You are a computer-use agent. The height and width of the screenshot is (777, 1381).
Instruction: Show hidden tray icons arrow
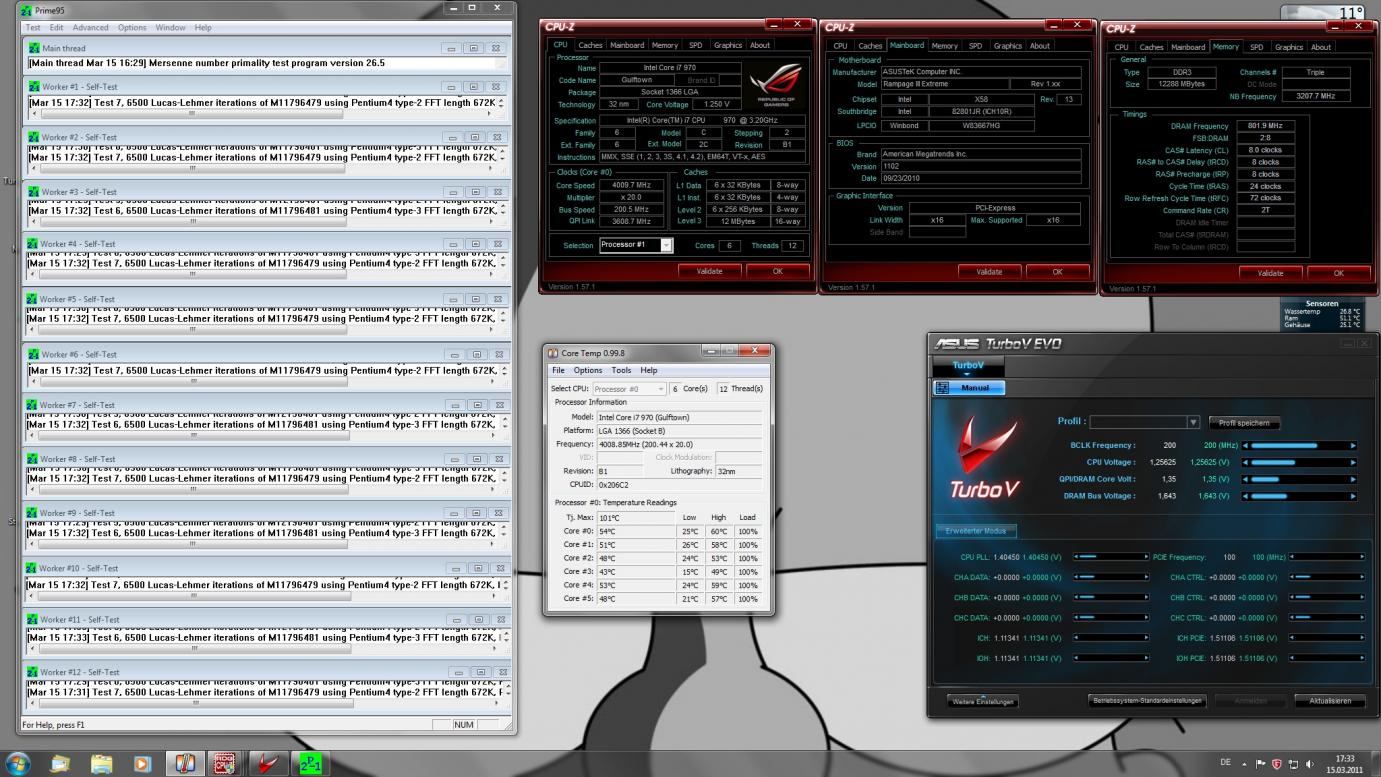pos(1244,764)
